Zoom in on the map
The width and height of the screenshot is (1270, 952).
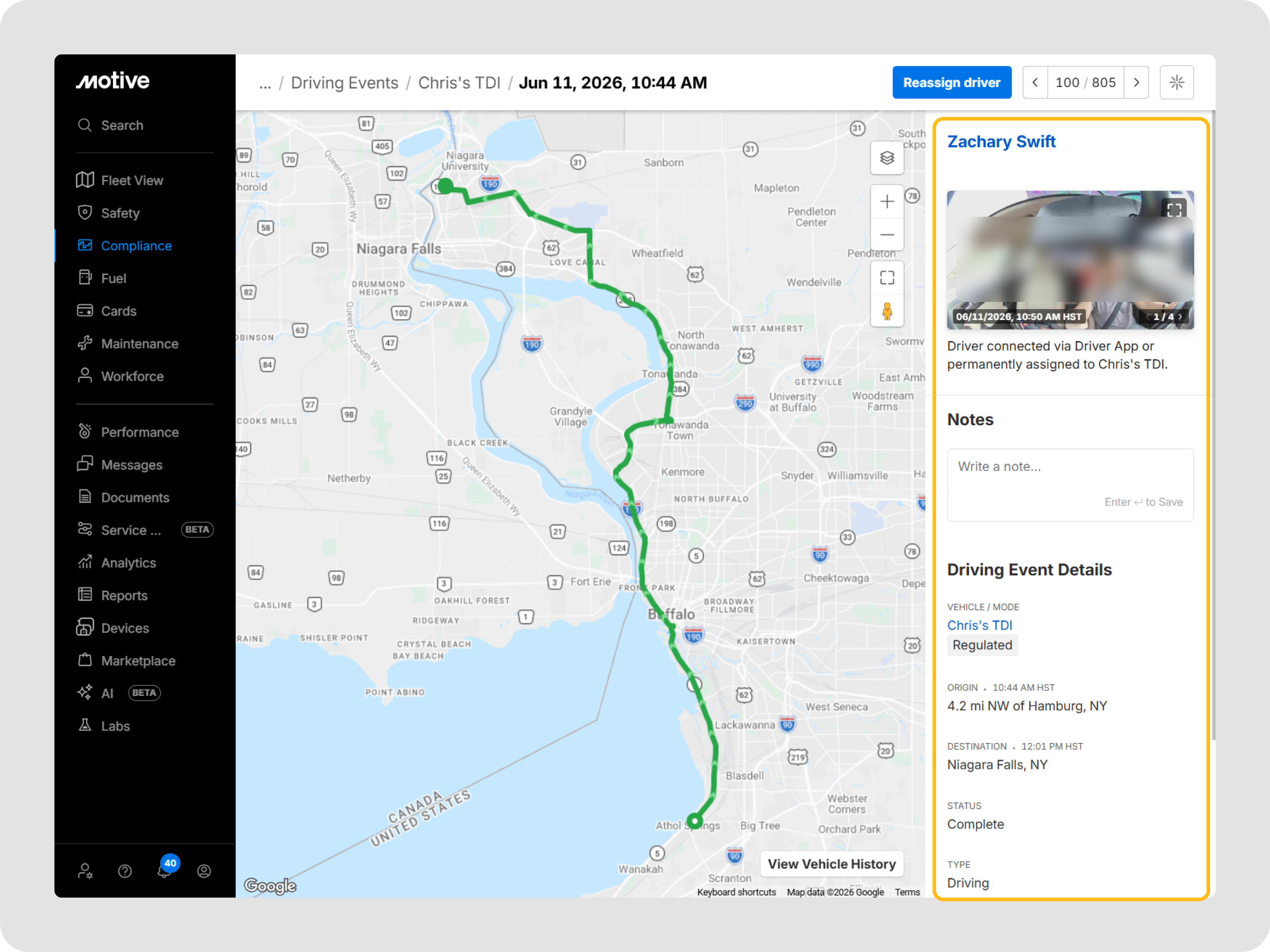(887, 201)
